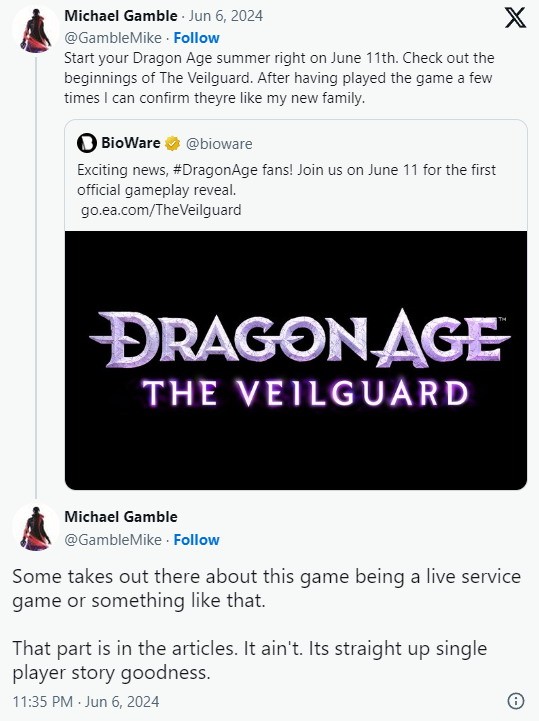Open Michael Gamble's avatar on the reply tweet
Viewport: 539px width, 721px height.
coord(35,527)
